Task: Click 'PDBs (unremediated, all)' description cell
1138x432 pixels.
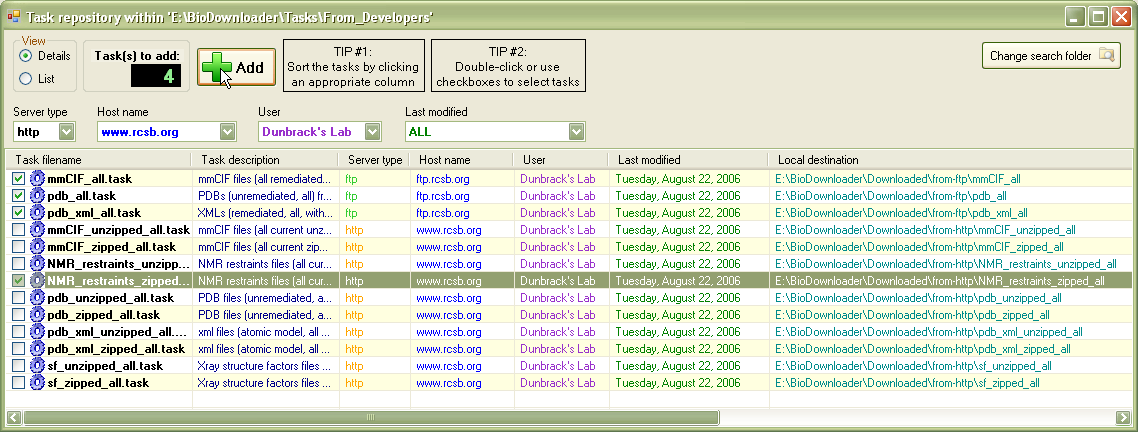Action: 264,196
